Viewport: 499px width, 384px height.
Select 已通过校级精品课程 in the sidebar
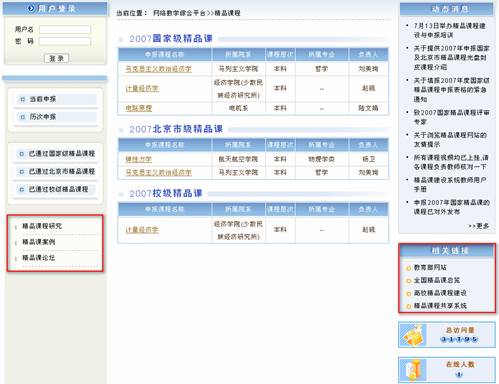click(x=59, y=189)
